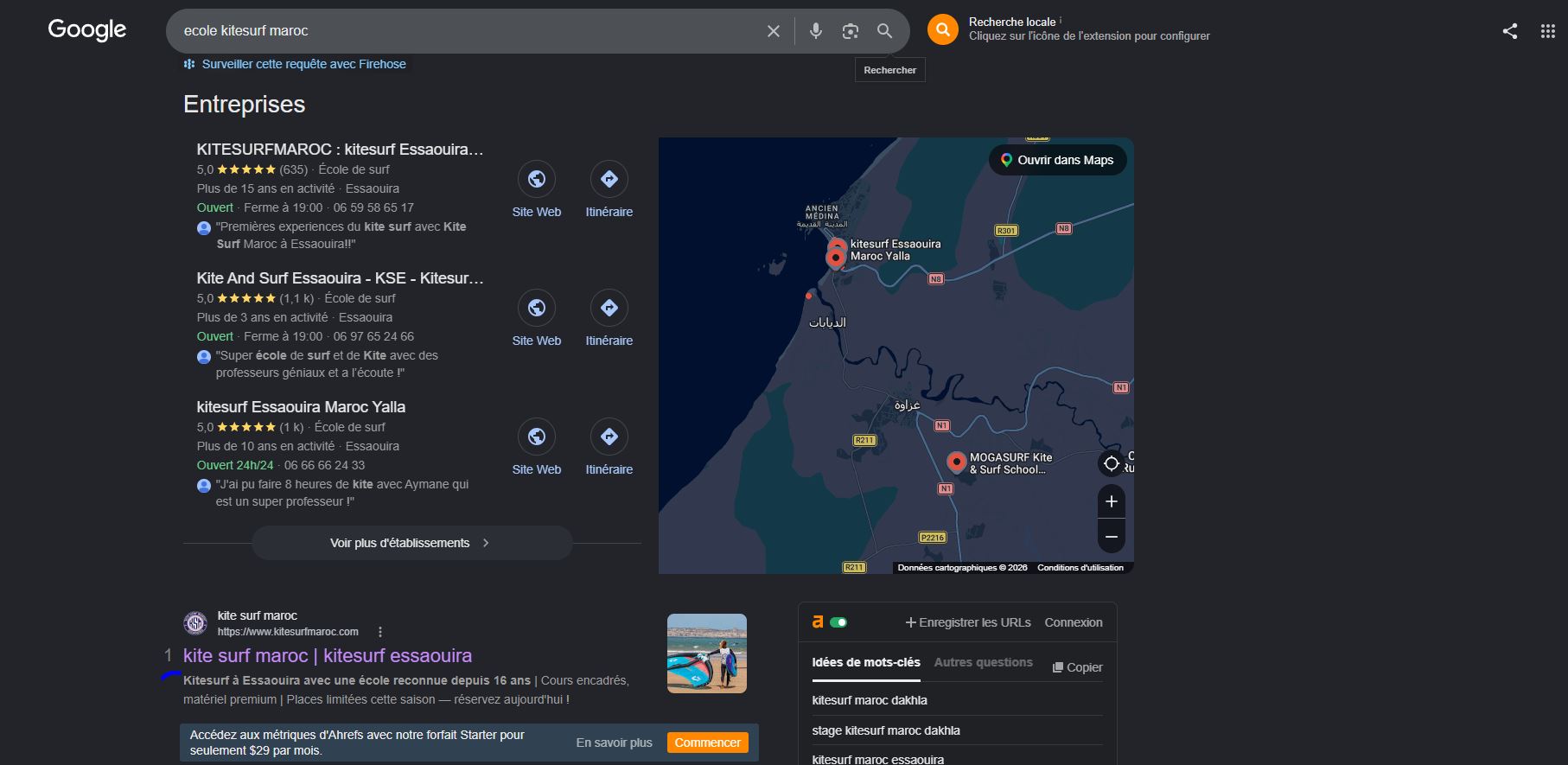
Task: Click Connexion in the Ahrefs panel
Action: click(1074, 622)
